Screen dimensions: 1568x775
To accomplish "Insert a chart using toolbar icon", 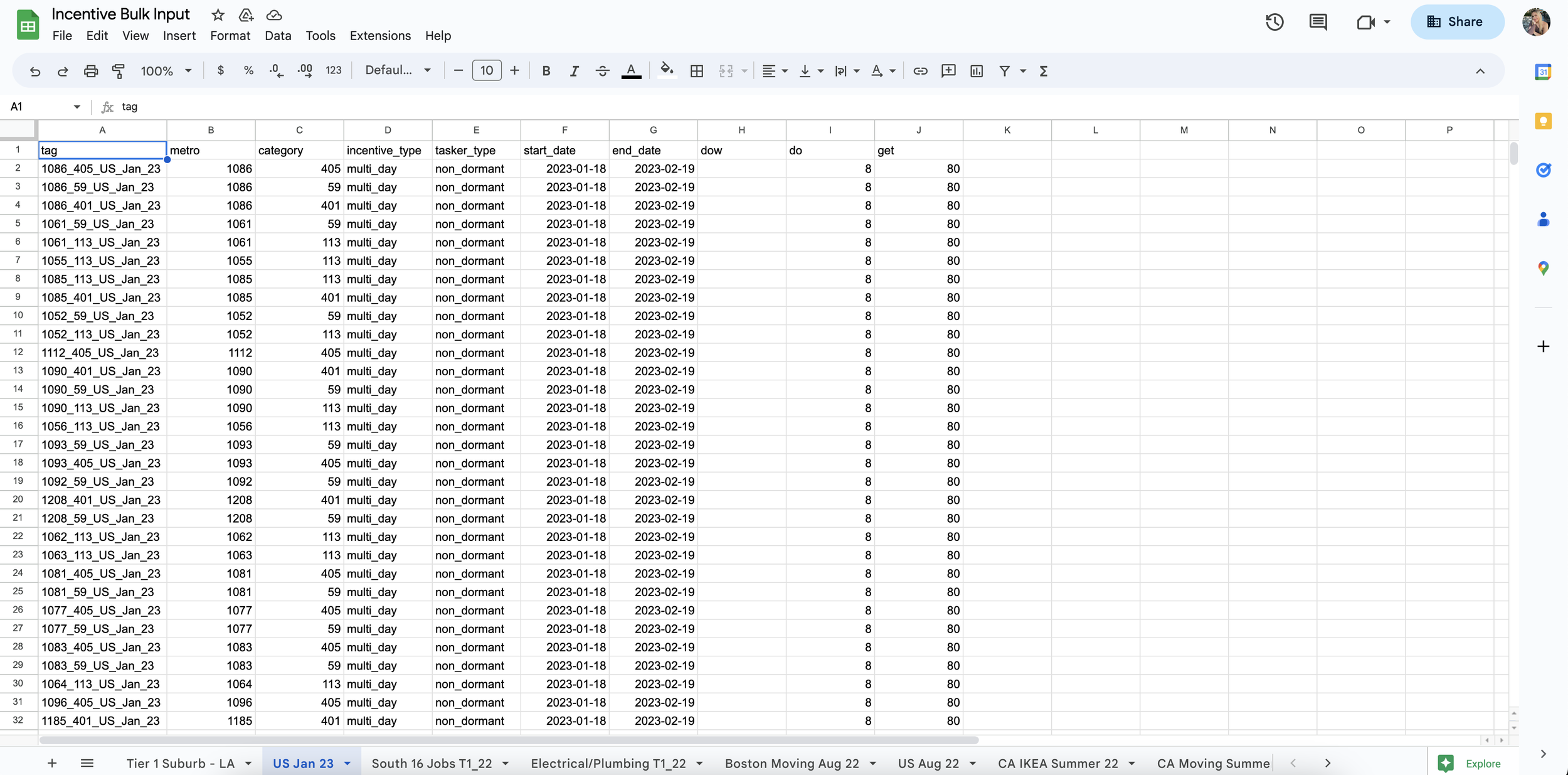I will click(977, 71).
